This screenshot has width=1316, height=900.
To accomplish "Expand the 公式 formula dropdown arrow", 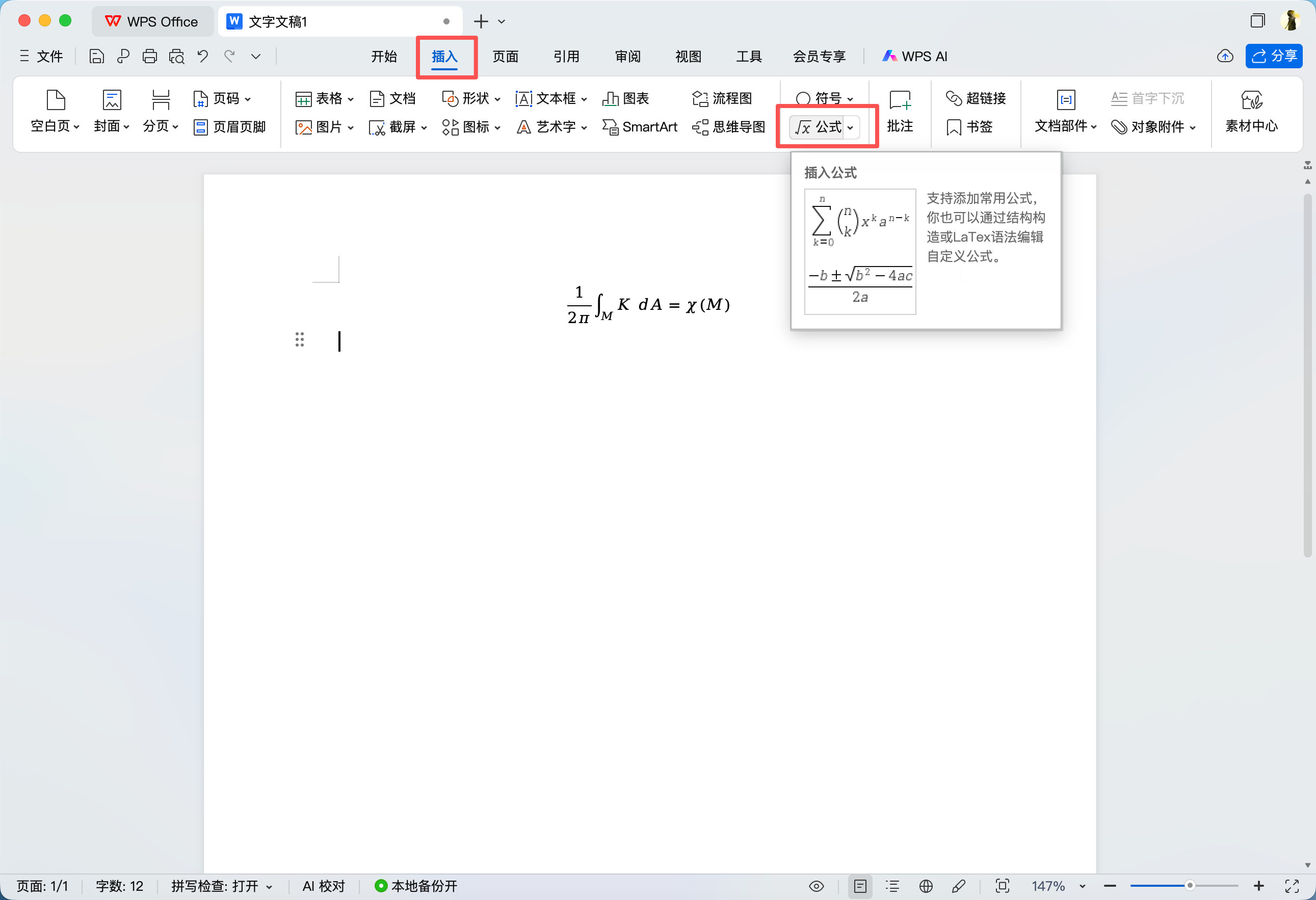I will pyautogui.click(x=852, y=127).
